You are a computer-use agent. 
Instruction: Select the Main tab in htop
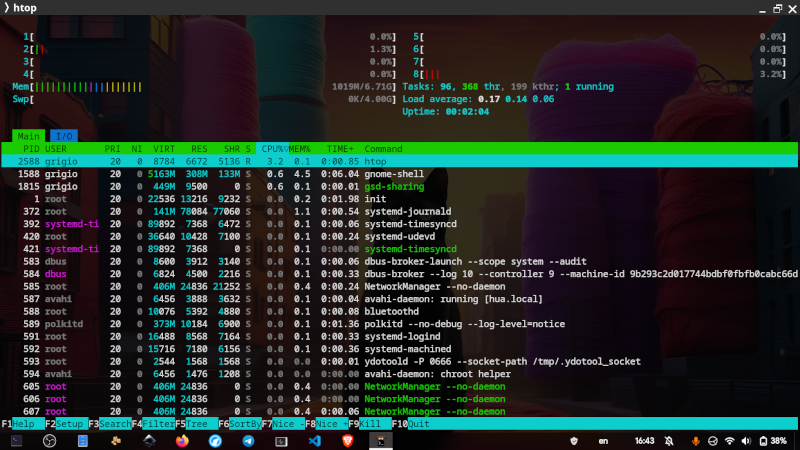pos(28,136)
